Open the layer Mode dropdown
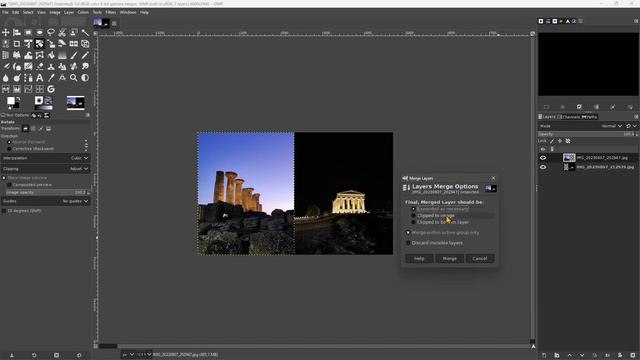 pos(581,126)
